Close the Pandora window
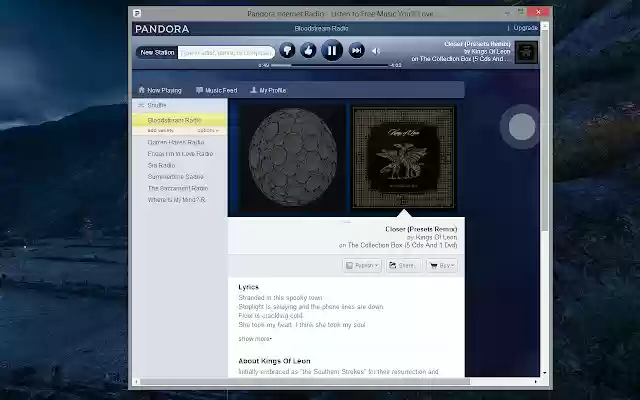This screenshot has width=640, height=400. [x=538, y=12]
